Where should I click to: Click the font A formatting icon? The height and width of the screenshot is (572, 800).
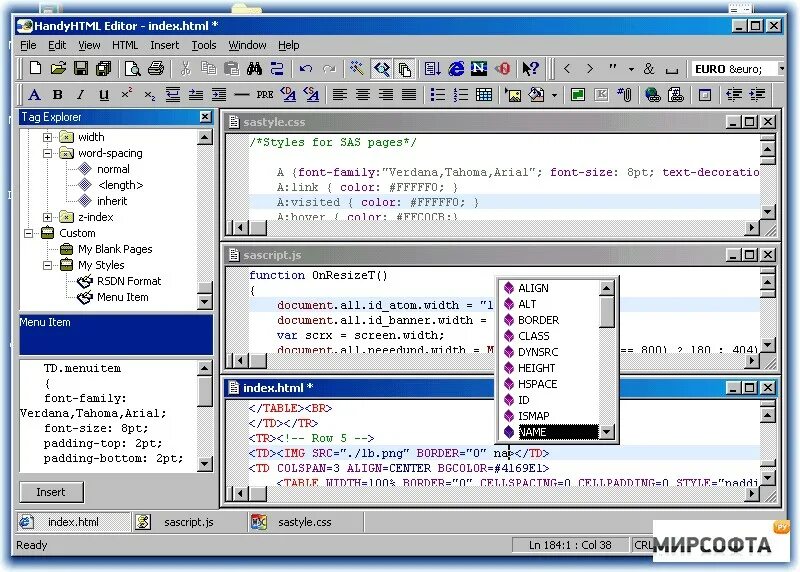[34, 94]
